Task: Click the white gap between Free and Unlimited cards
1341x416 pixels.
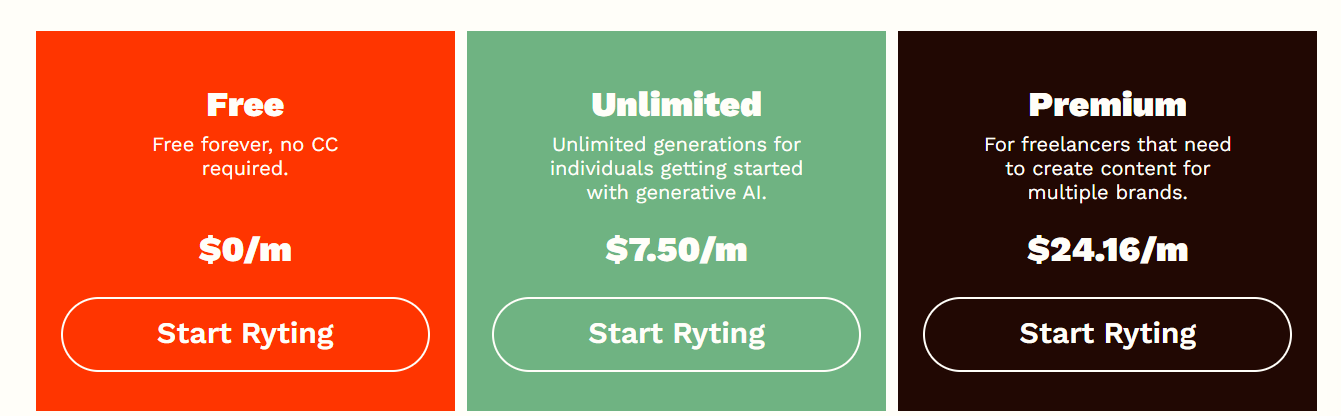Action: pyautogui.click(x=461, y=220)
